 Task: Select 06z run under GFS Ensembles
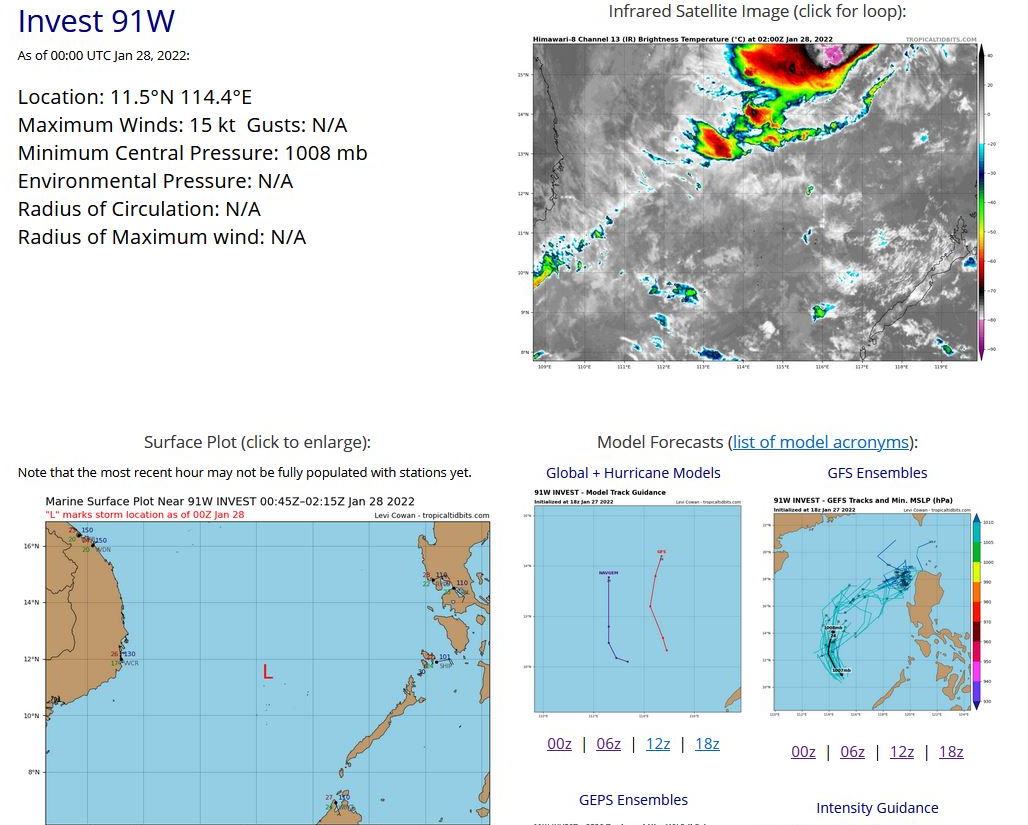point(852,752)
